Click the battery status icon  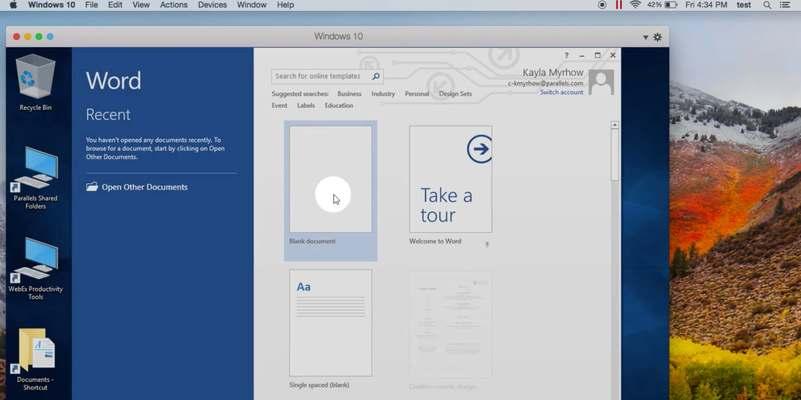[x=671, y=5]
